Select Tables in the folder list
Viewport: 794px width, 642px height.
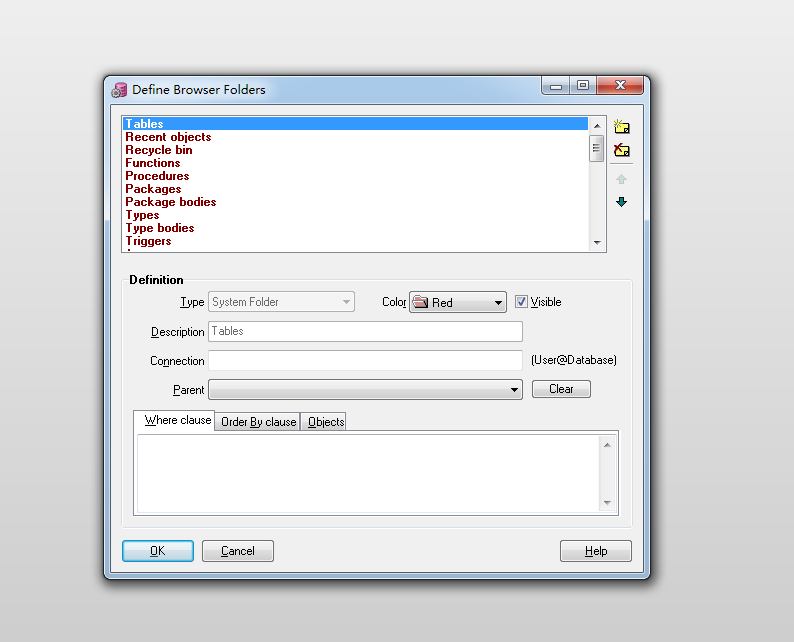355,124
